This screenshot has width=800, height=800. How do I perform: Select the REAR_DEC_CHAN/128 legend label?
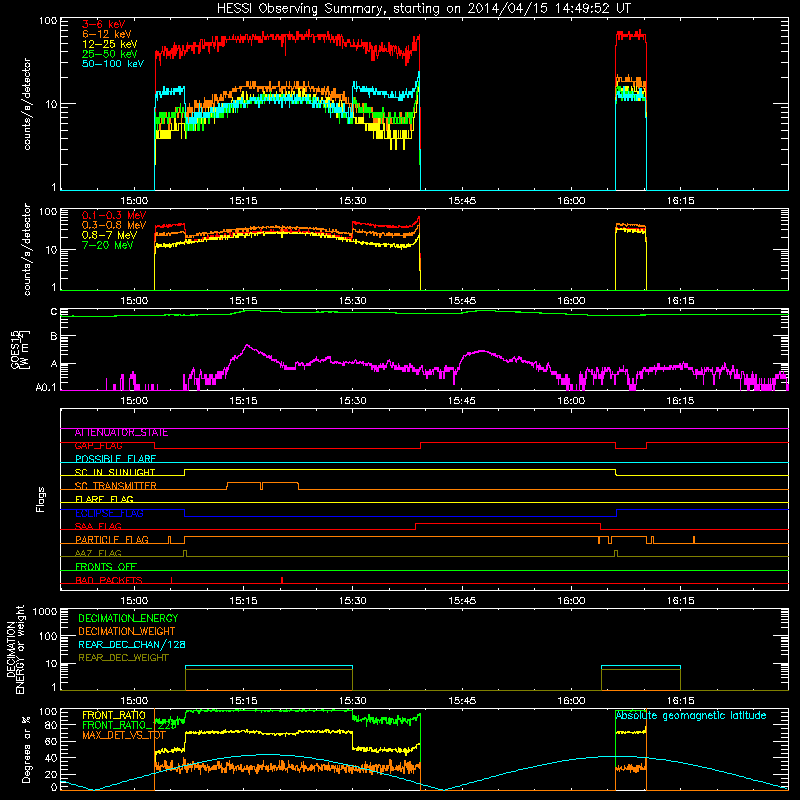pos(132,645)
